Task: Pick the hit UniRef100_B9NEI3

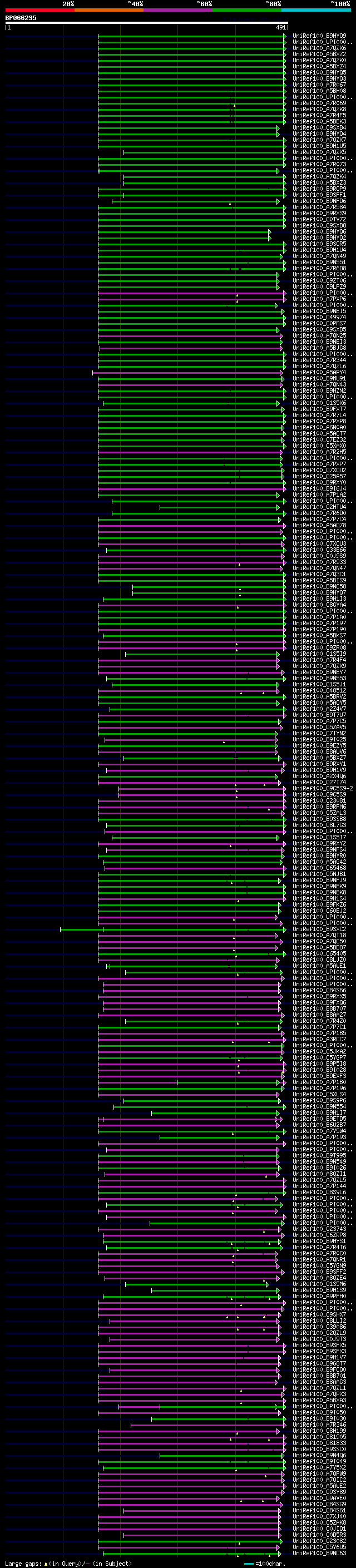Action: tap(319, 342)
